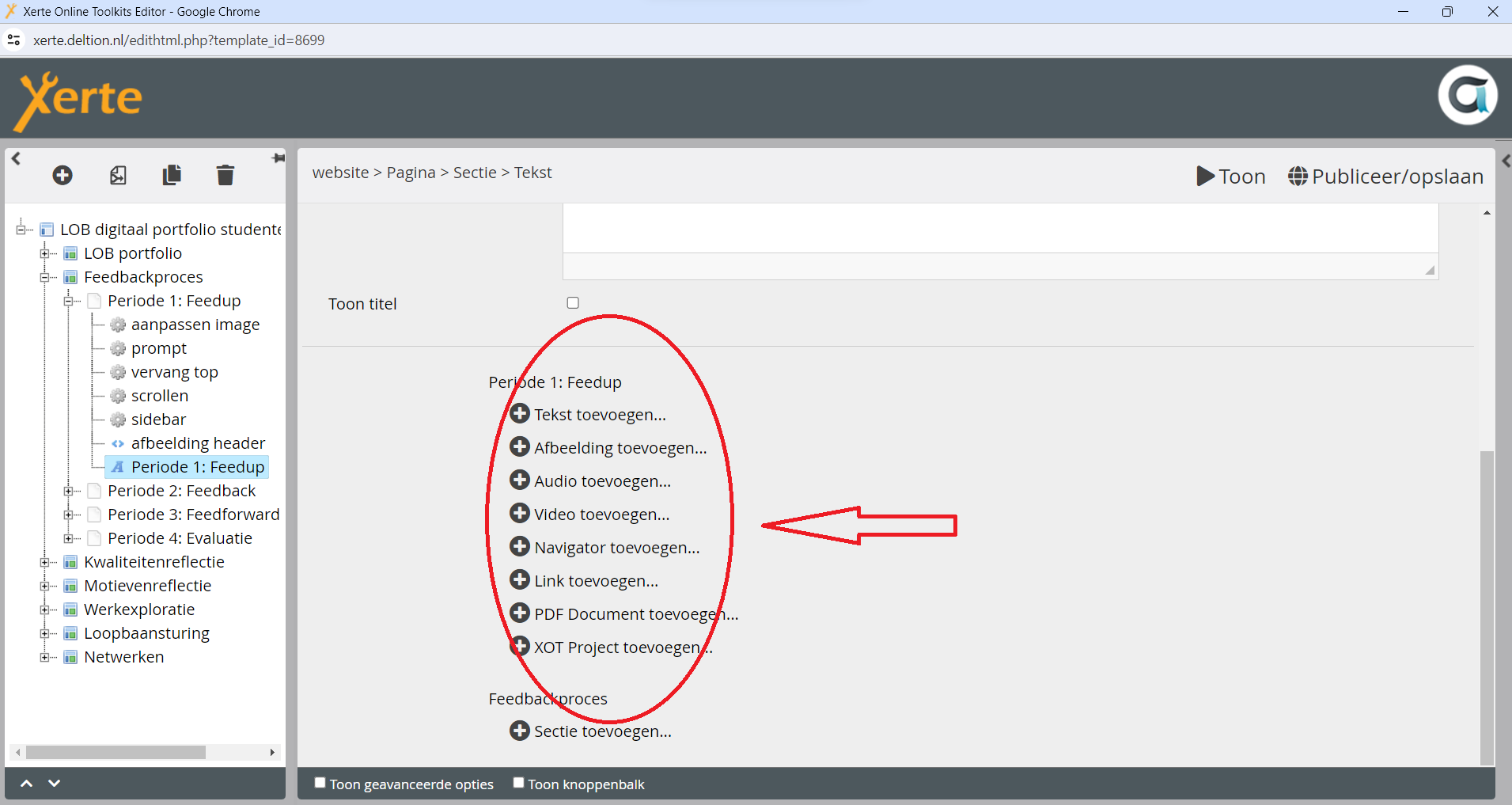Enable the Toon titel checkbox

pos(573,303)
